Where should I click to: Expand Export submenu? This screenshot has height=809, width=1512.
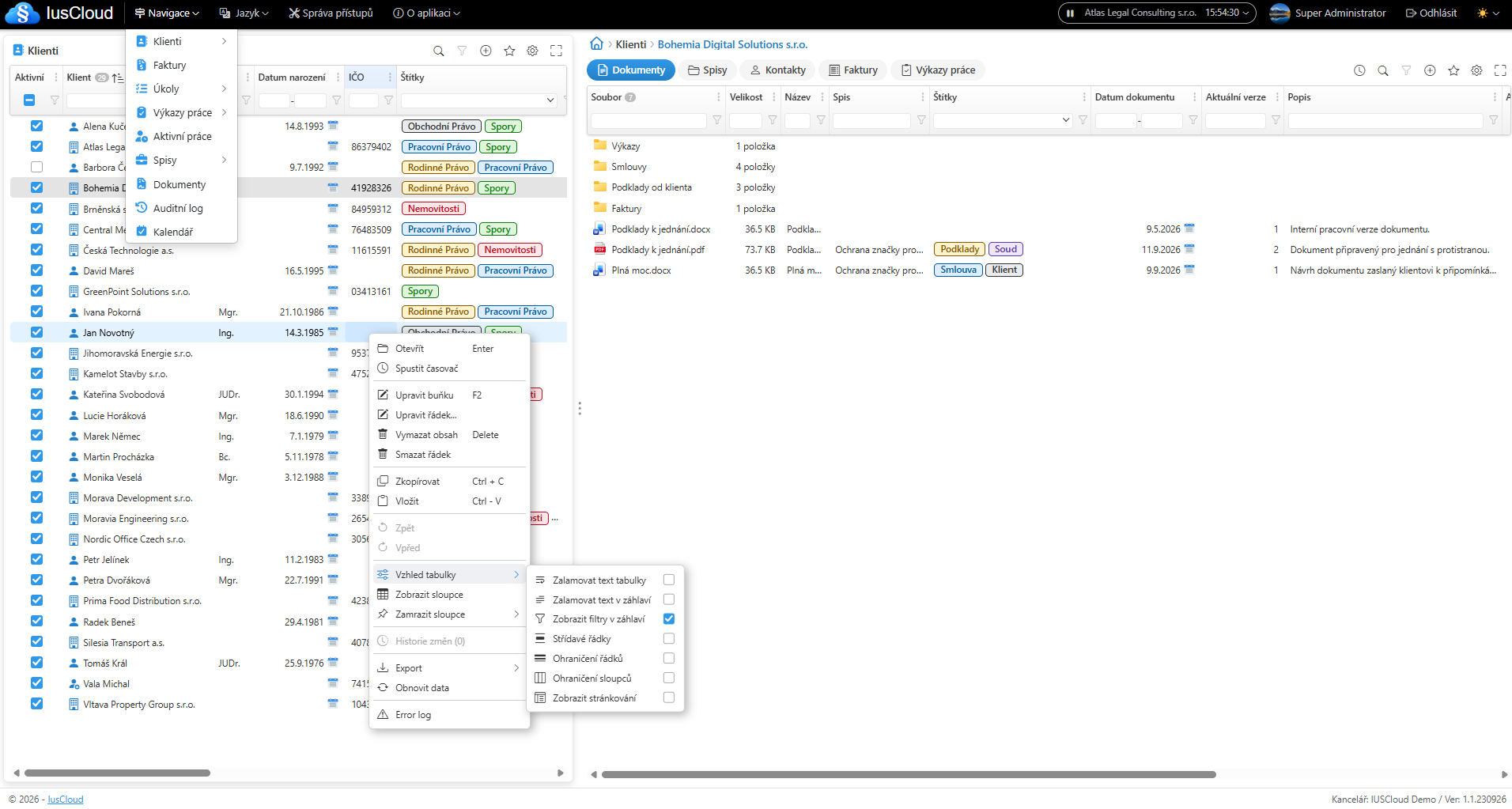click(449, 667)
